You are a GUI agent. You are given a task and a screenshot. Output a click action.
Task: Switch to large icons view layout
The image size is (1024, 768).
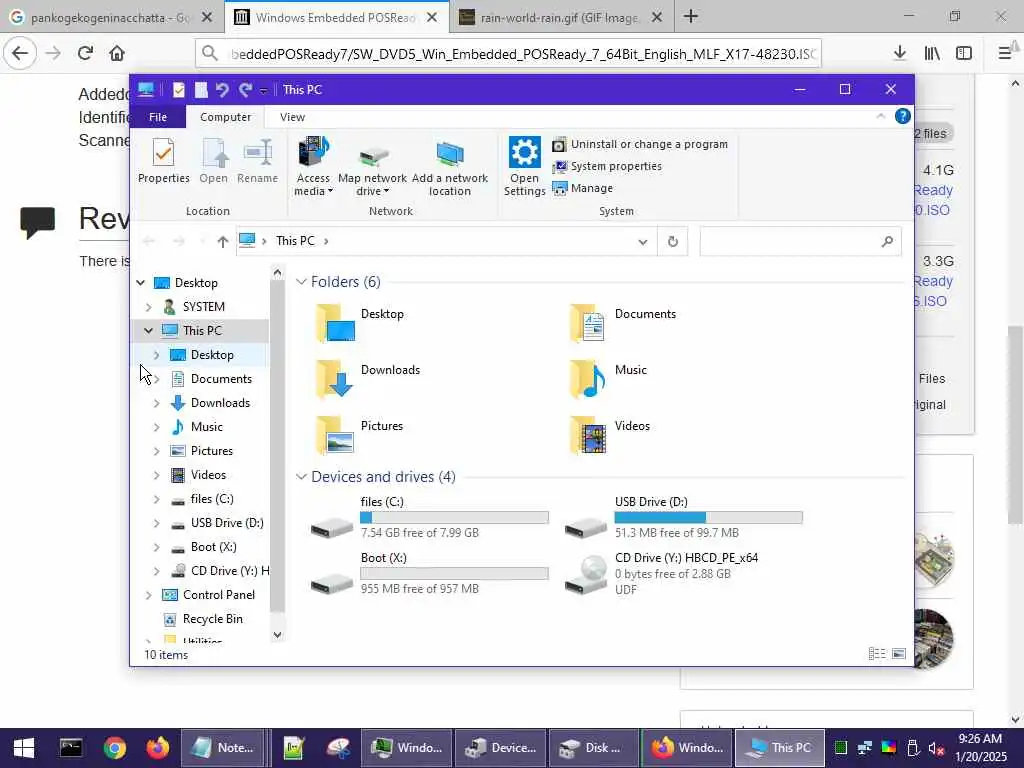[899, 654]
